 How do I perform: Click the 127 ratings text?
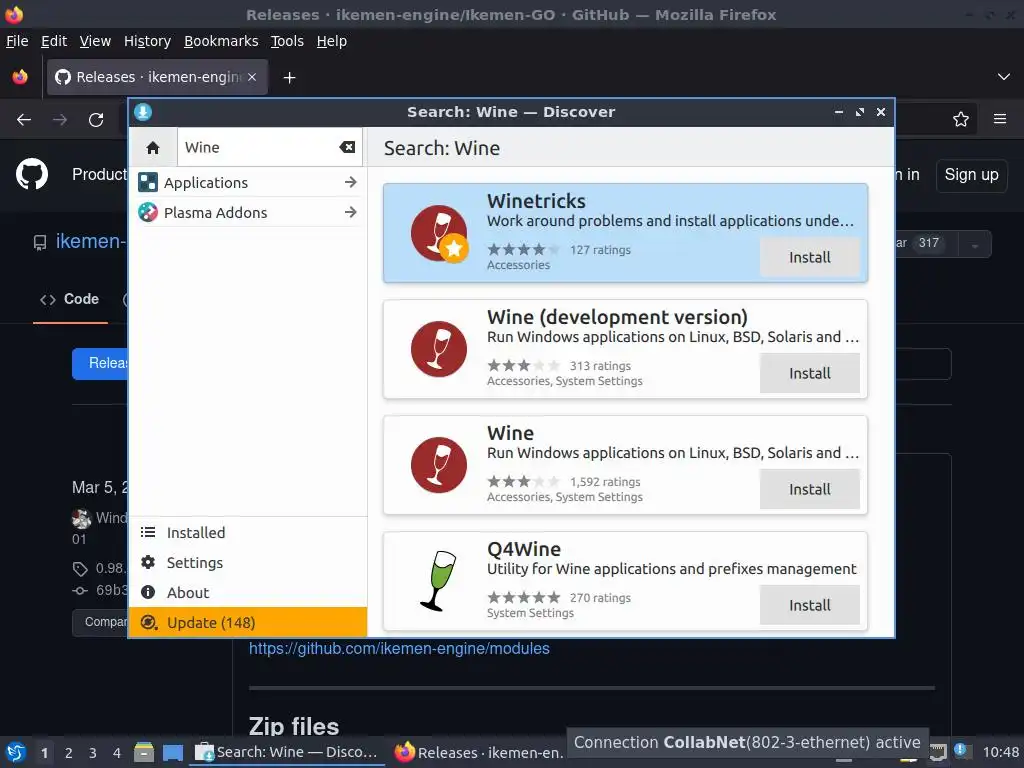(x=600, y=249)
